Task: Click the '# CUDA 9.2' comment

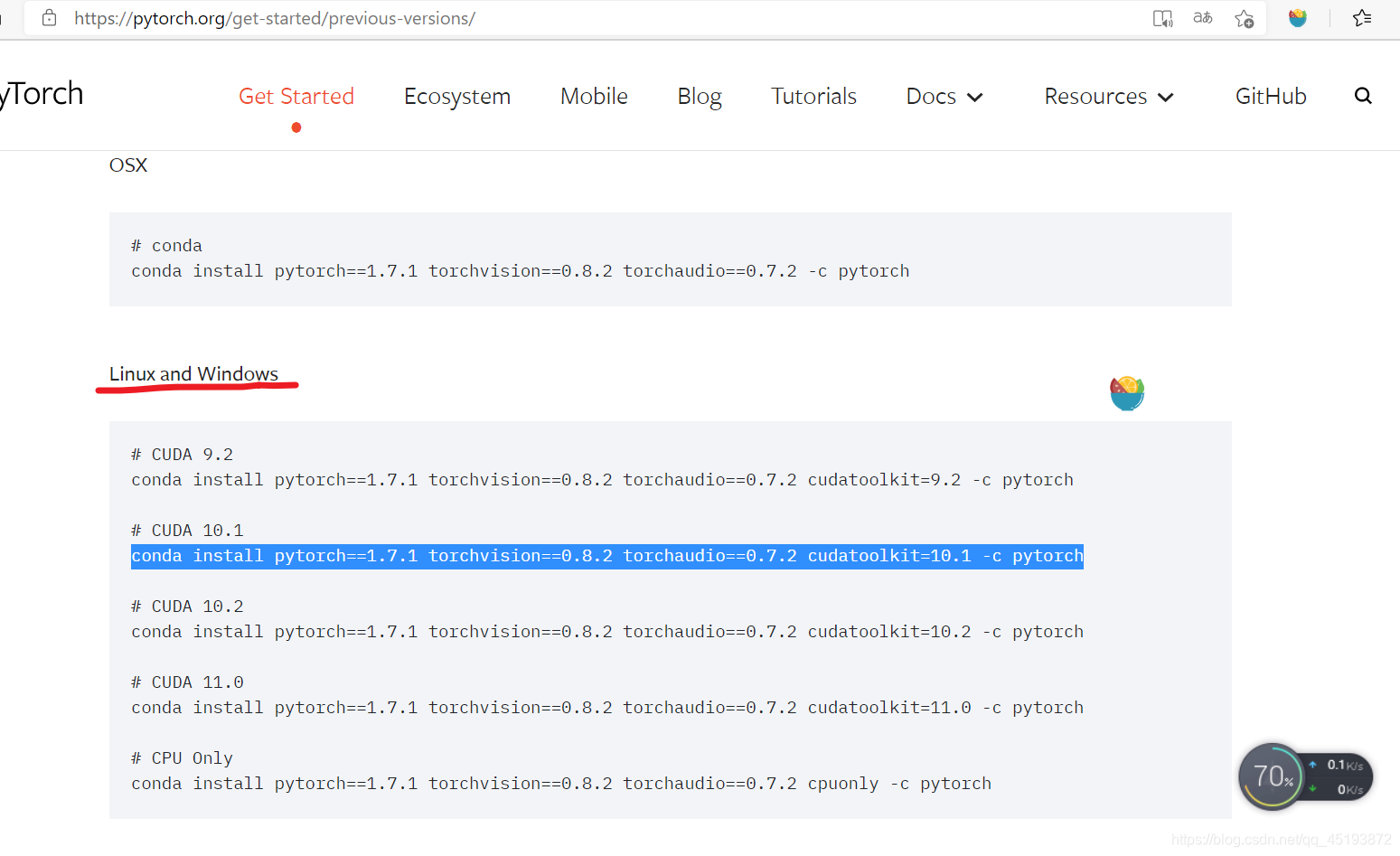Action: [182, 455]
